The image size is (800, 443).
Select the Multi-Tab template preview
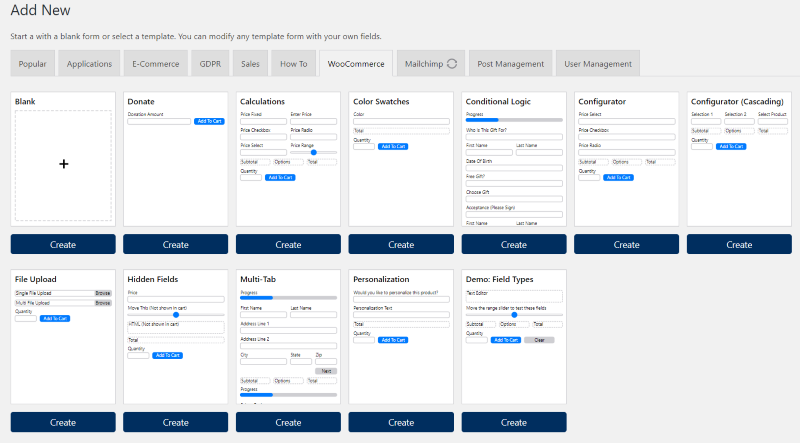[x=288, y=337]
